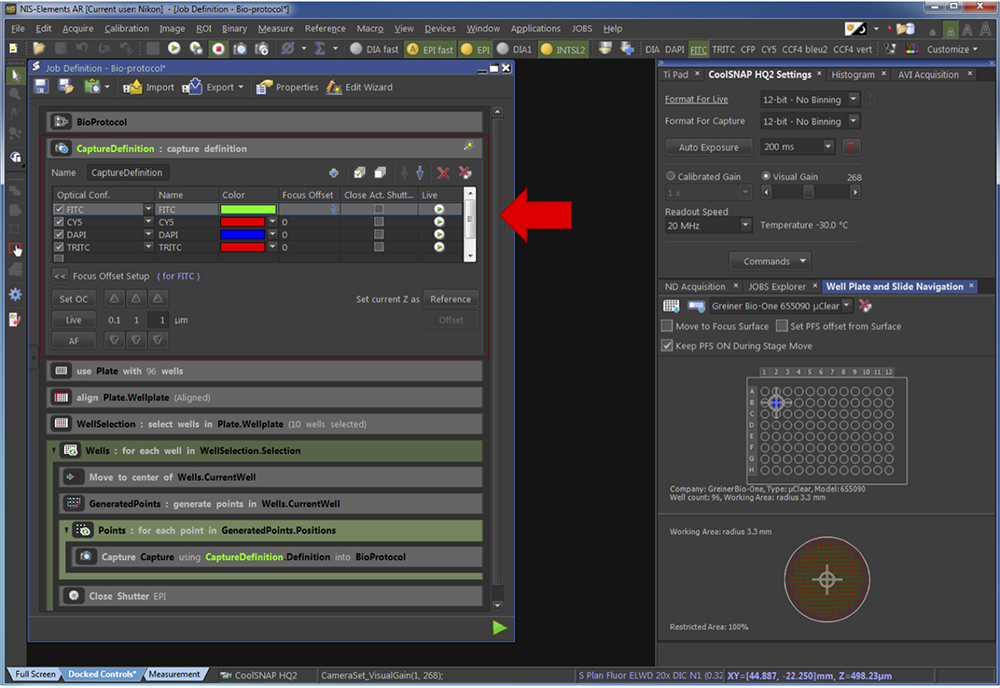Click the Capture task camera icon
This screenshot has height=688, width=1000.
click(x=85, y=556)
